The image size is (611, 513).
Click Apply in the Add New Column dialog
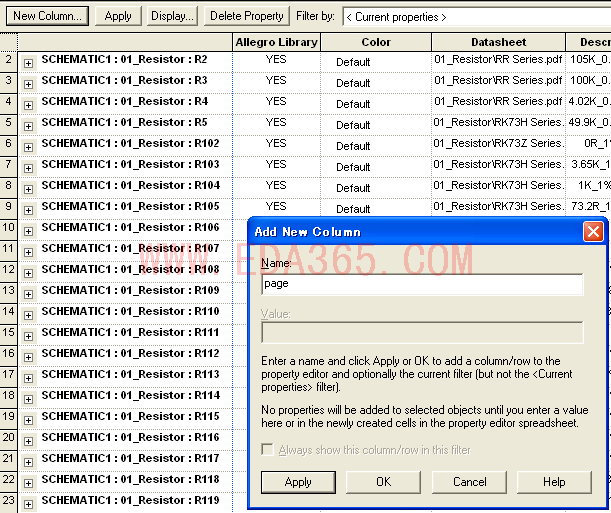tap(298, 482)
